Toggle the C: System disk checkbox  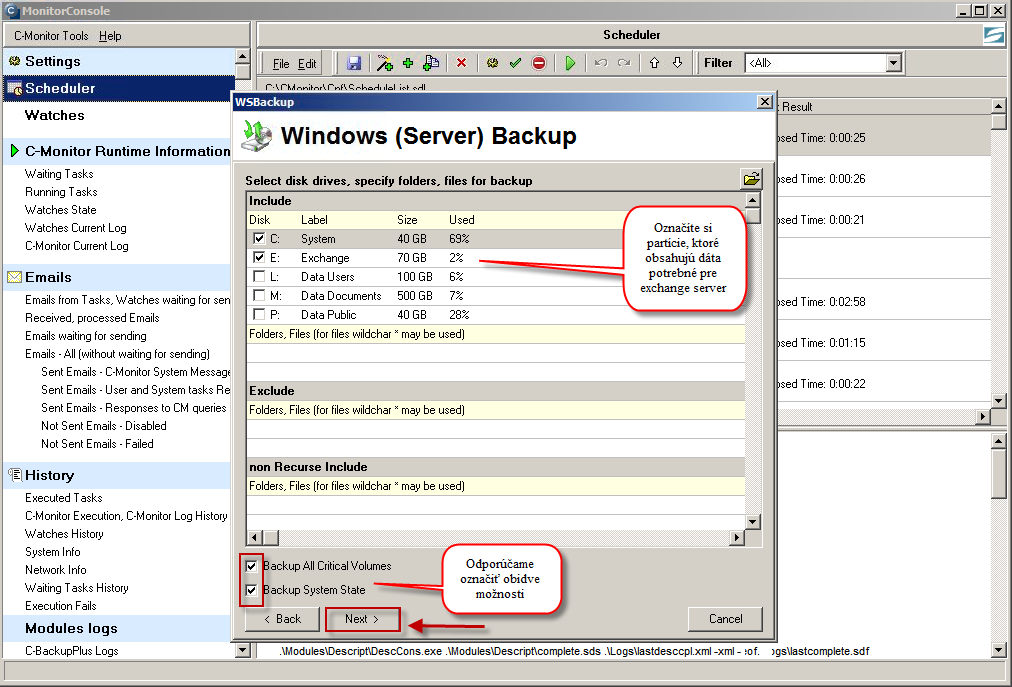(259, 239)
